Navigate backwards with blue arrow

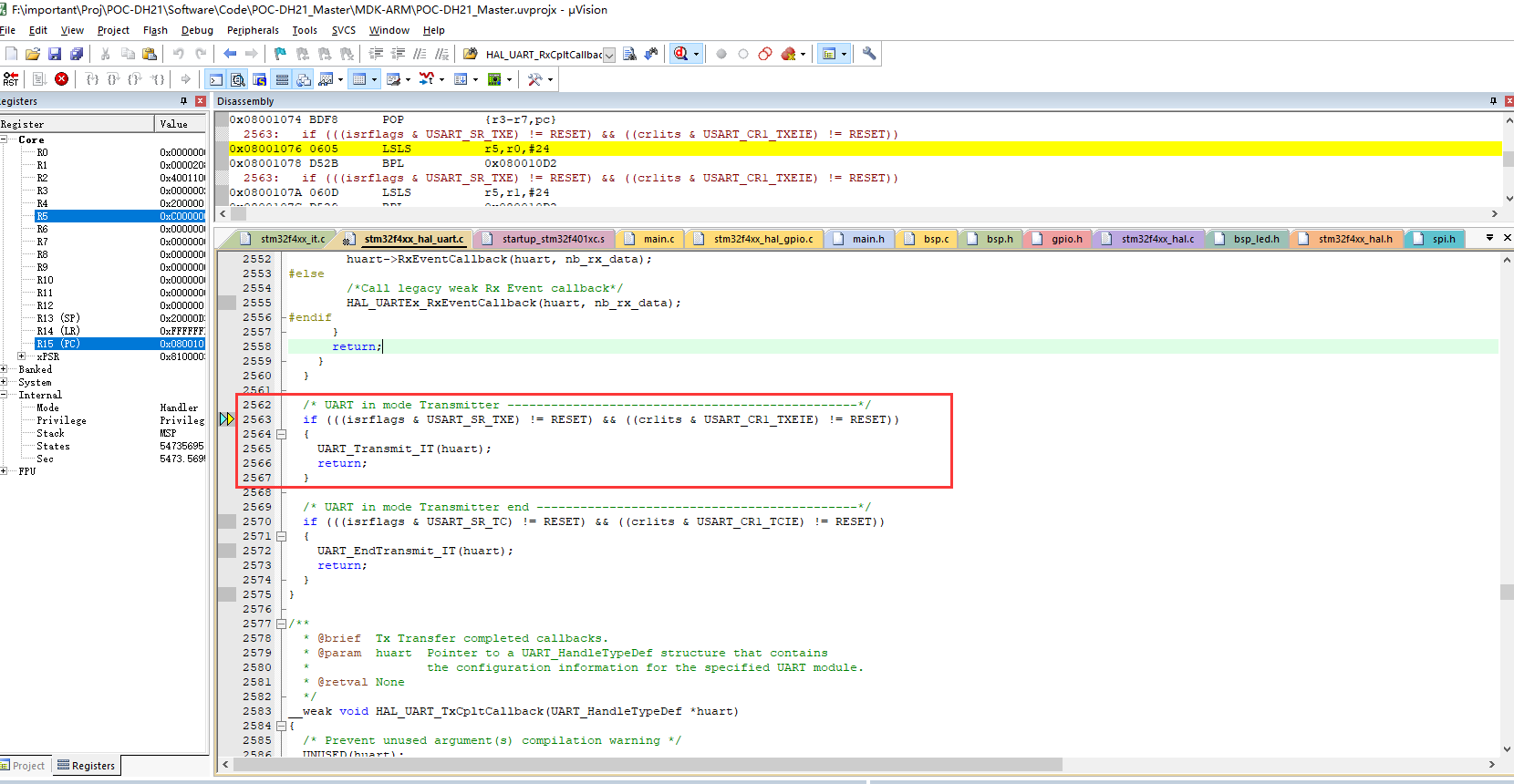pos(230,54)
